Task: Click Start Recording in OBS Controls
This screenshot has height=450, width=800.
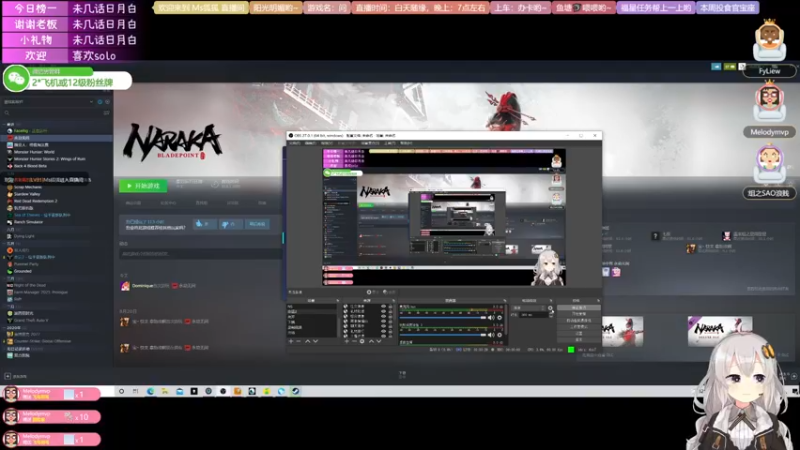Action: (x=578, y=314)
